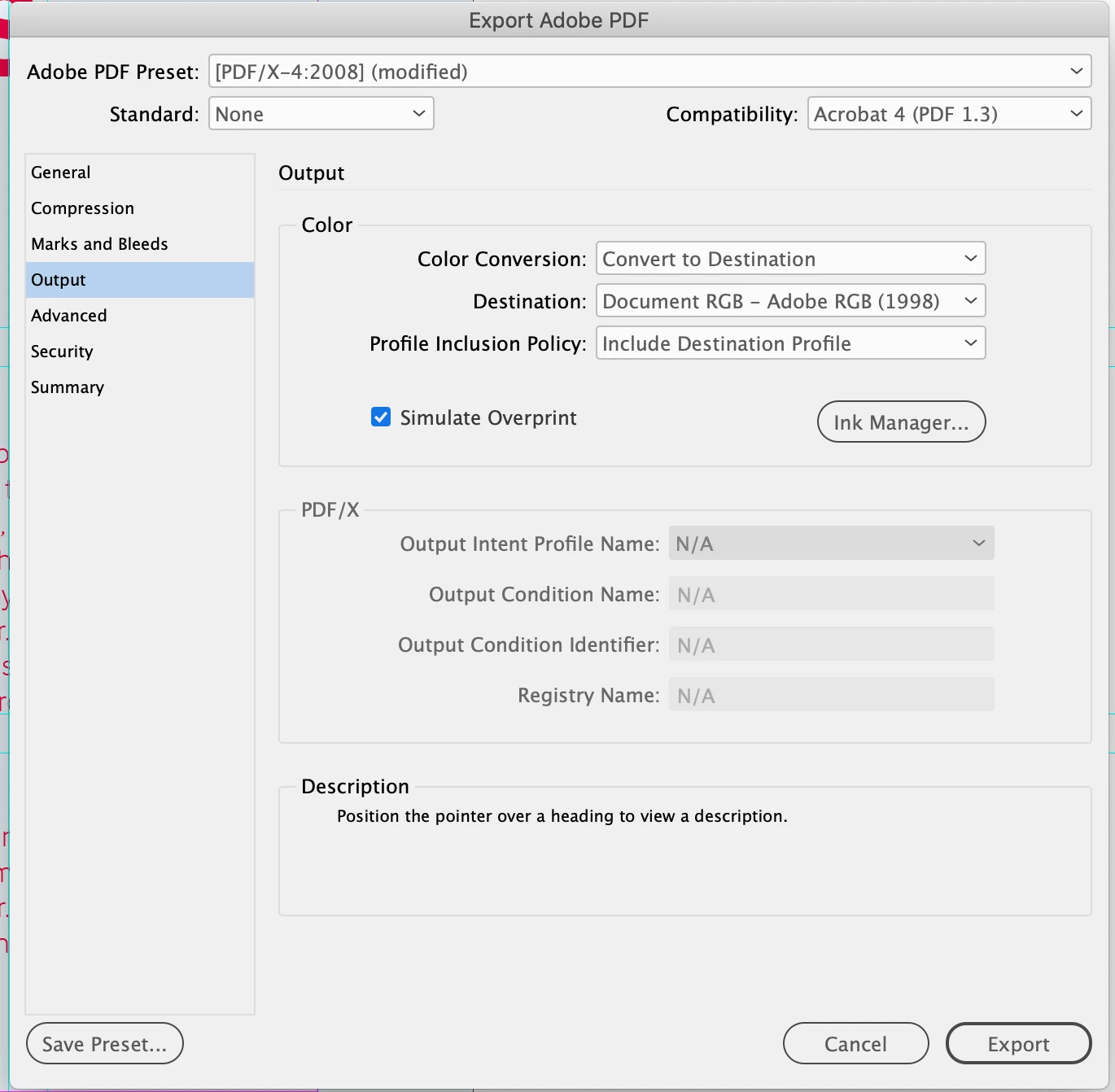
Task: Click the Save Preset button
Action: (x=105, y=1043)
